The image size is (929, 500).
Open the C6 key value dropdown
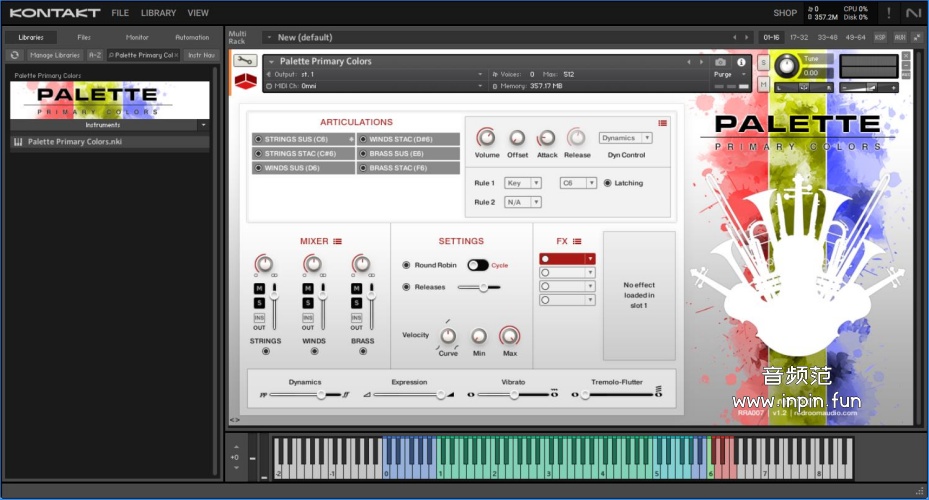(x=578, y=183)
